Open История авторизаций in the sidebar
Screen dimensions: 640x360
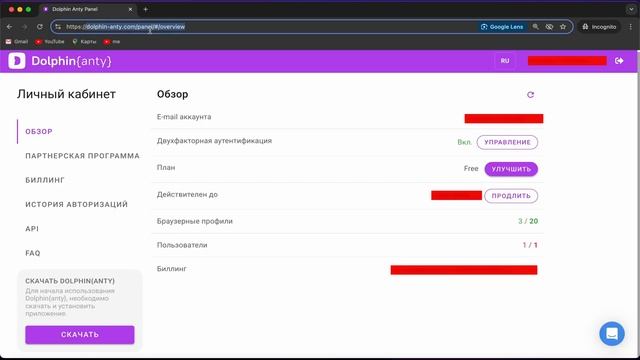click(x=76, y=204)
